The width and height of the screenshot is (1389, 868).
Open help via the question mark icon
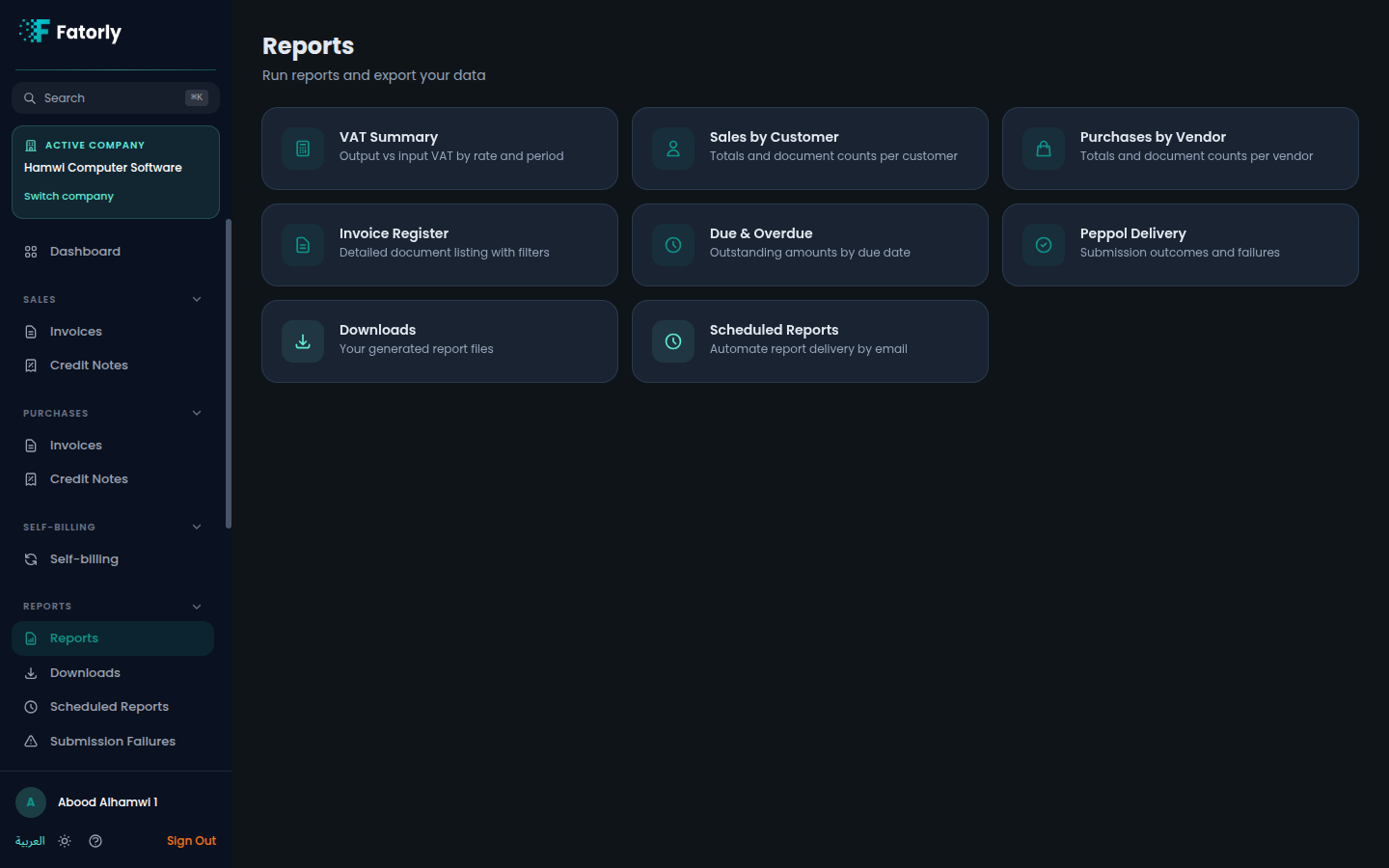pyautogui.click(x=95, y=841)
